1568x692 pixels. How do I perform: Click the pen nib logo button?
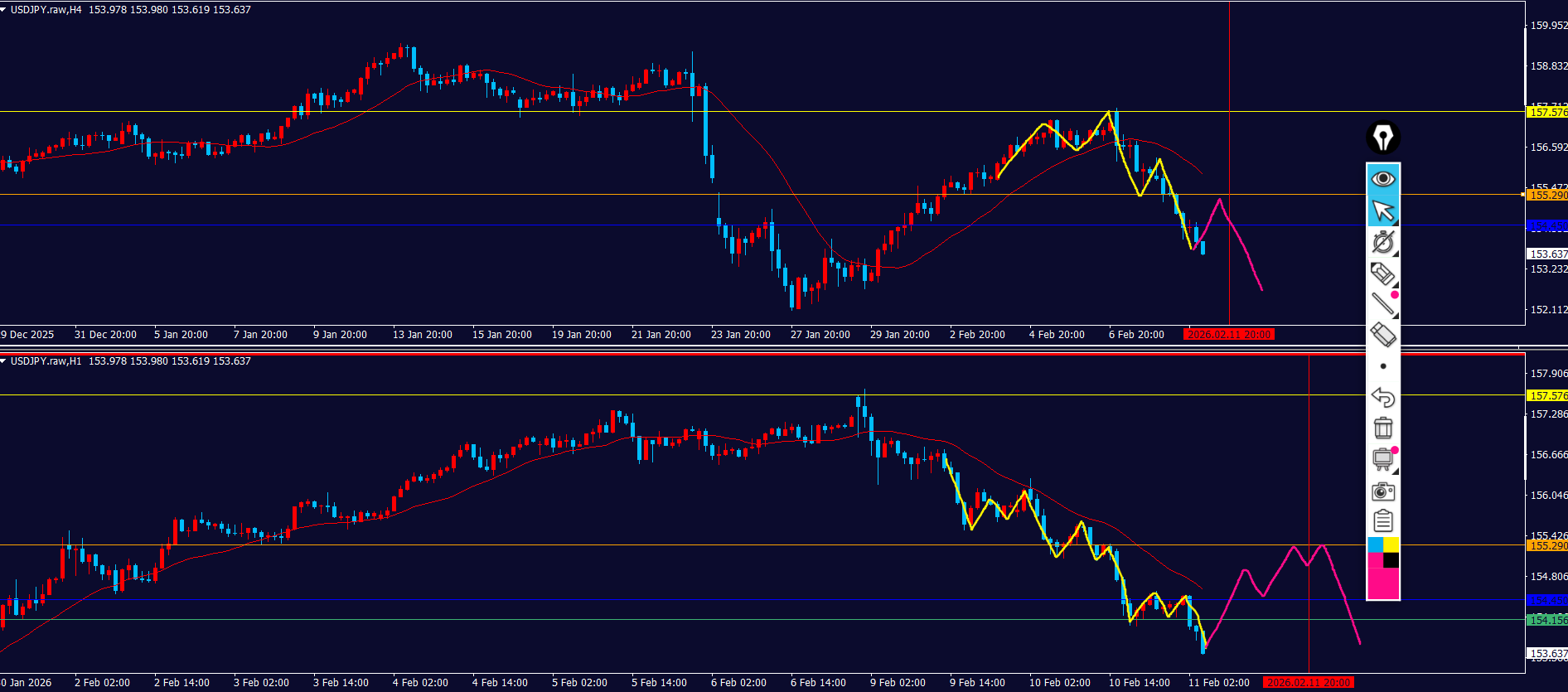(x=1382, y=138)
